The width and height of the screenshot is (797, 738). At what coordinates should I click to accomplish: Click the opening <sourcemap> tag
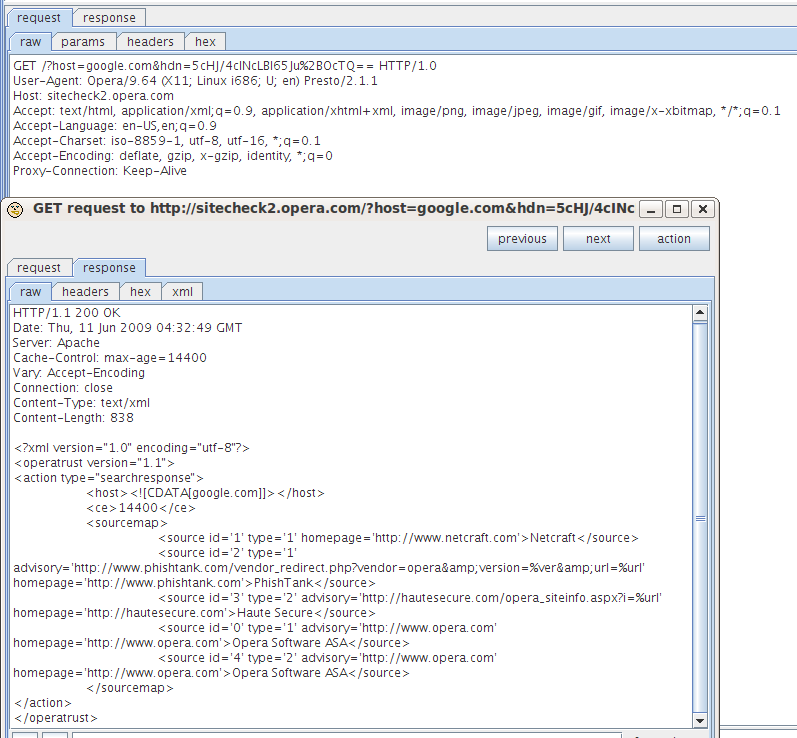click(127, 523)
